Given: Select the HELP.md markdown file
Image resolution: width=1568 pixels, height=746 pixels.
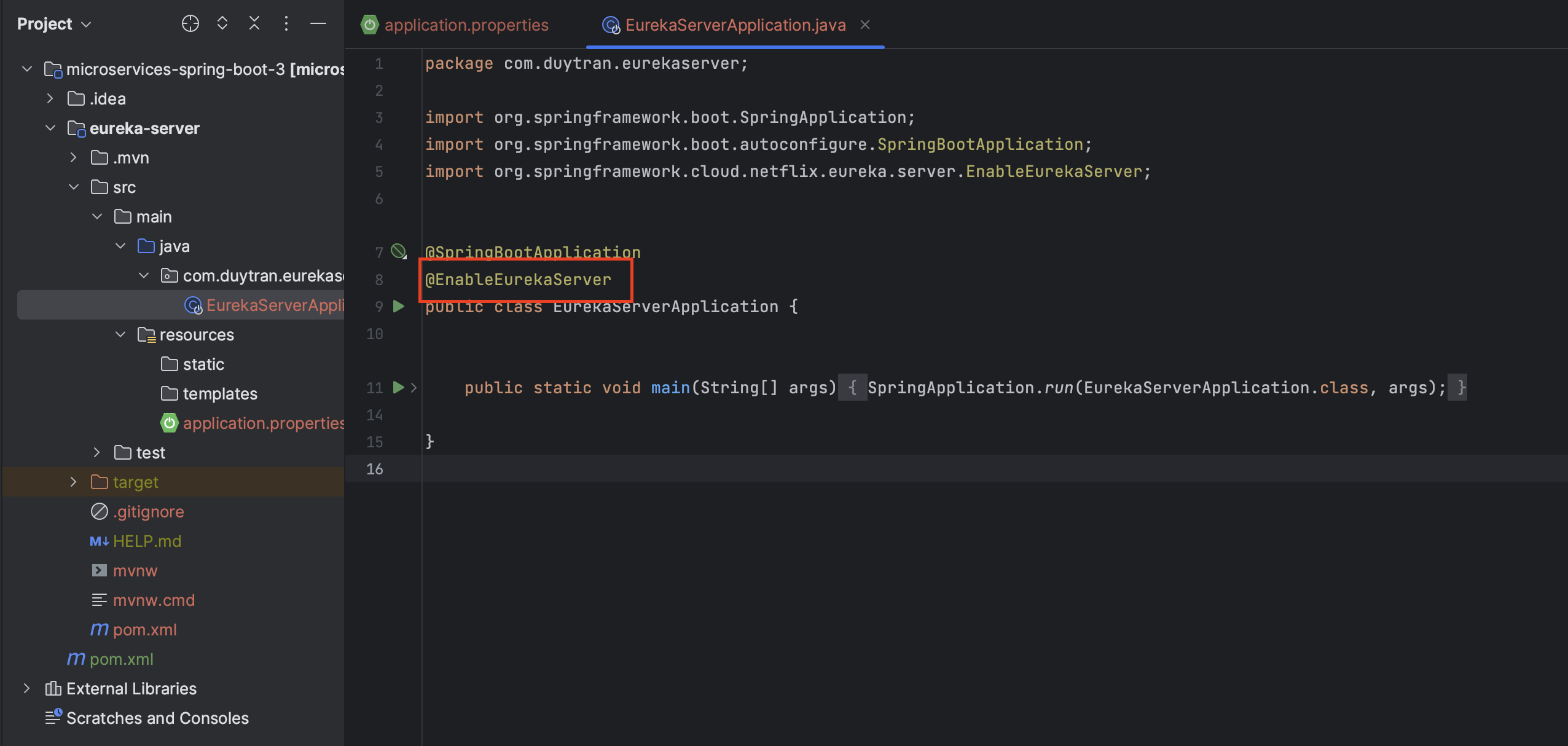Looking at the screenshot, I should [147, 541].
